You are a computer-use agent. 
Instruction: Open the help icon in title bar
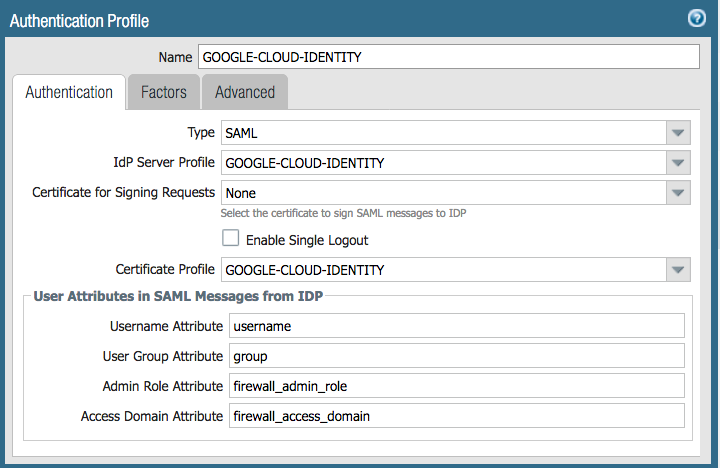(697, 18)
